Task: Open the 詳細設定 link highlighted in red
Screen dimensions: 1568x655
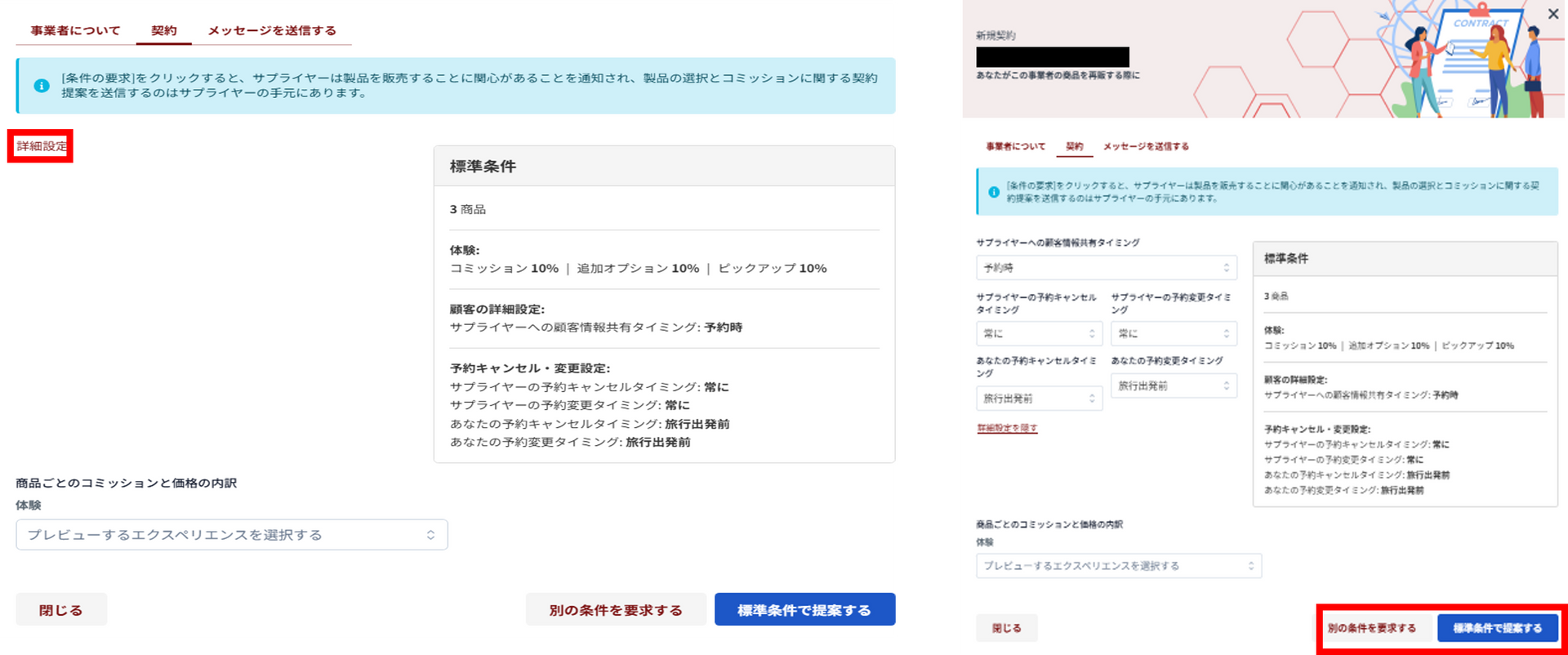Action: click(x=41, y=146)
